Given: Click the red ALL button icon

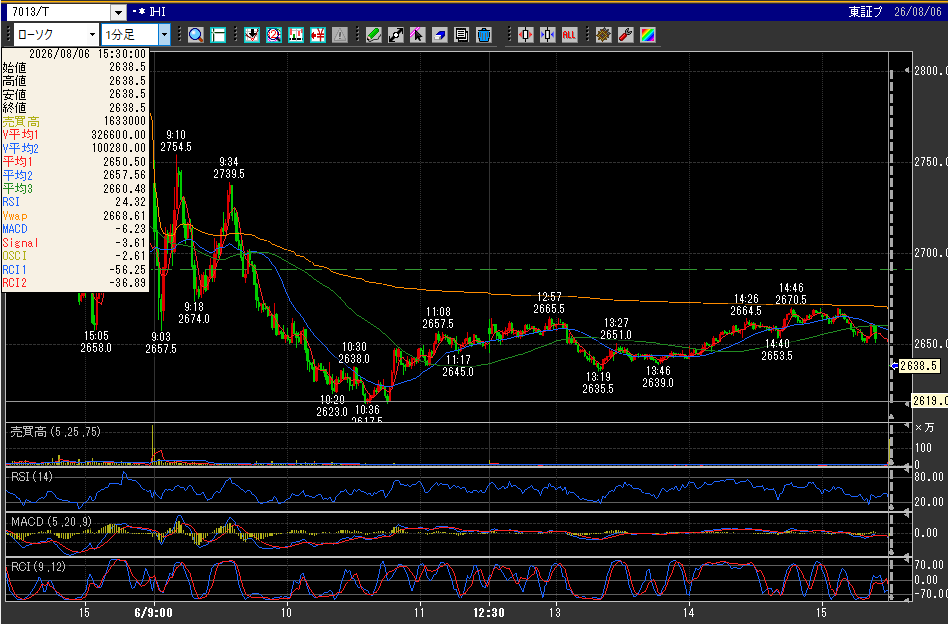Looking at the screenshot, I should pyautogui.click(x=569, y=35).
